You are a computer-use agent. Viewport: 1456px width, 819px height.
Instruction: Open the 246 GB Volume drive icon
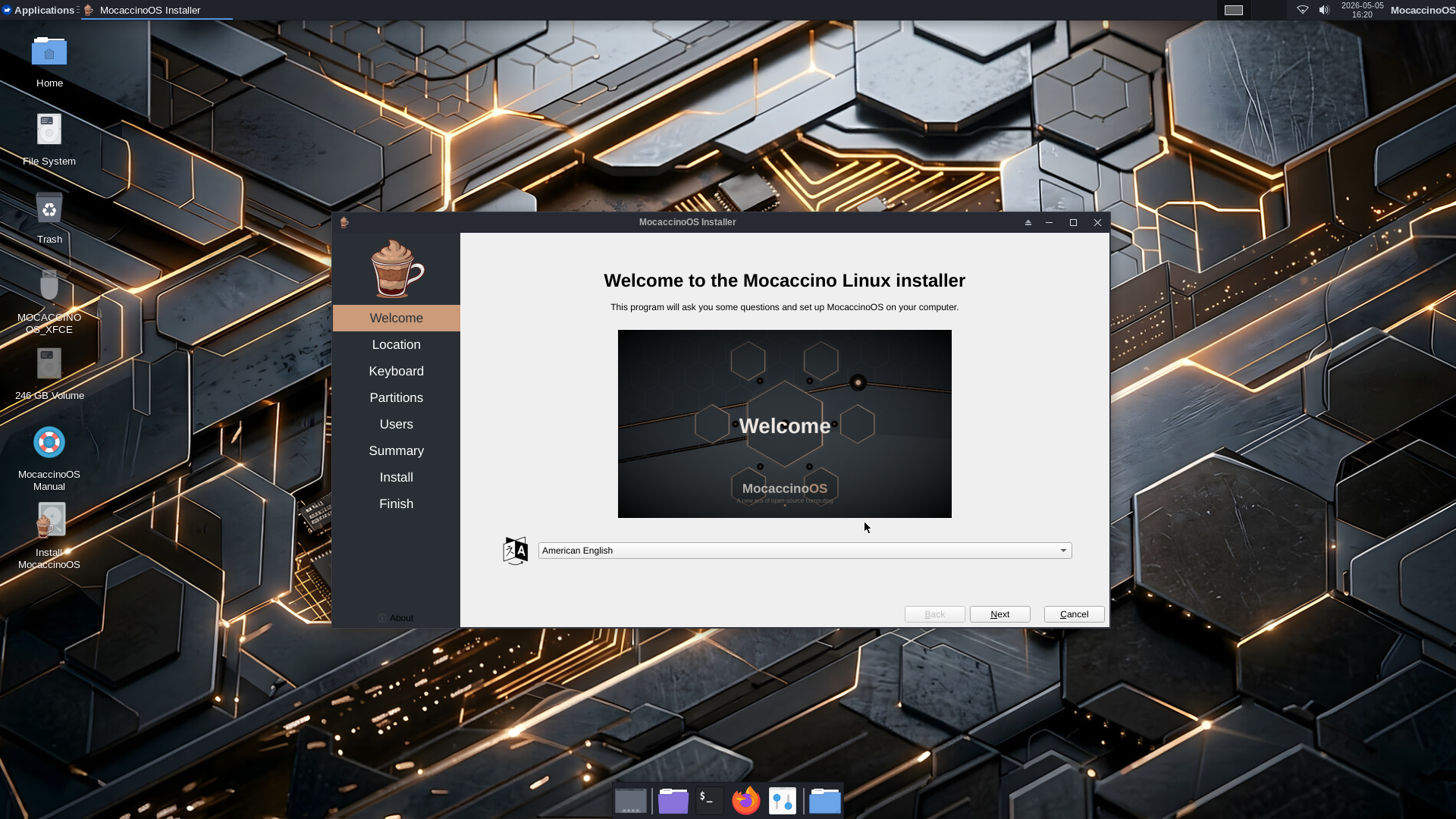point(49,364)
